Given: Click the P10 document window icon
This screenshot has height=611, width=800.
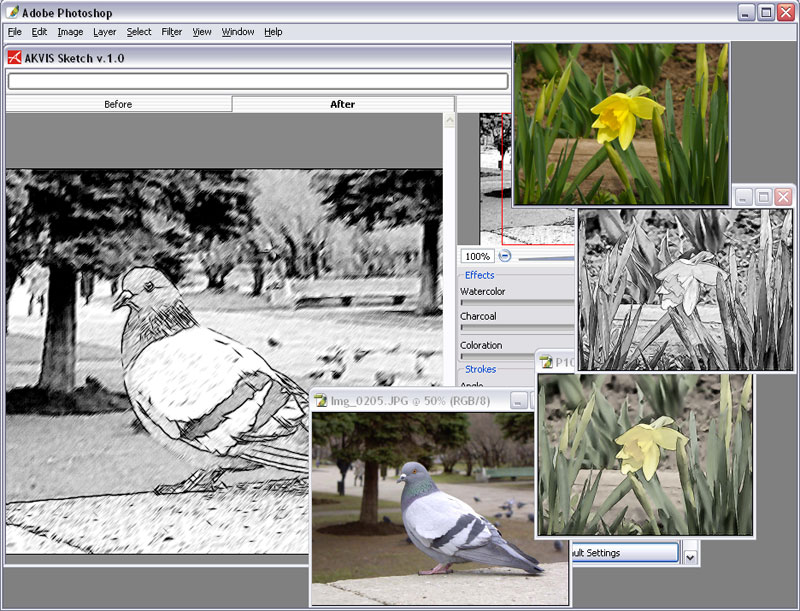Looking at the screenshot, I should tap(546, 362).
